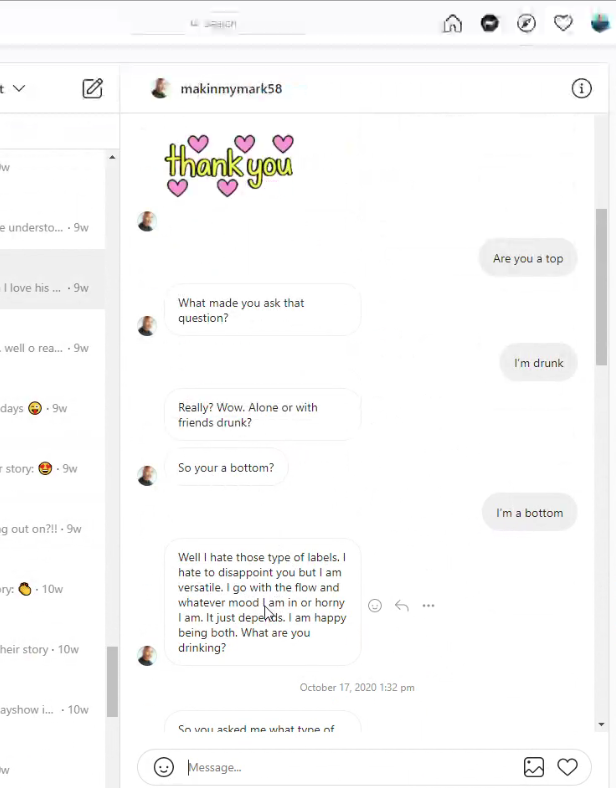Go to Instagram Home icon
The height and width of the screenshot is (788, 616).
[x=453, y=23]
